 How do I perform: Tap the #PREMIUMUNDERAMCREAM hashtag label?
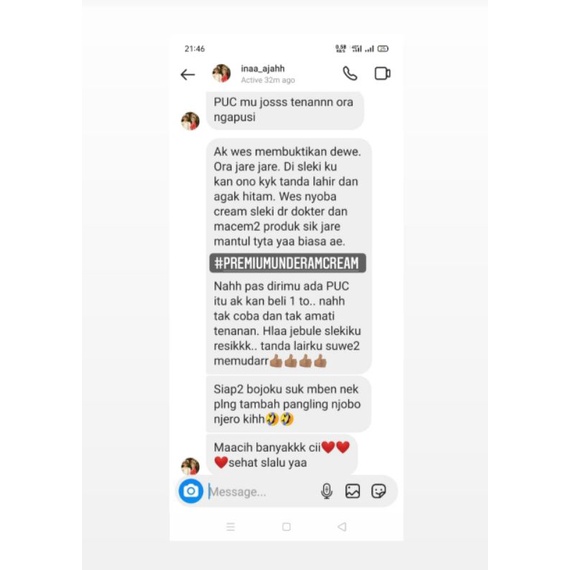point(288,263)
